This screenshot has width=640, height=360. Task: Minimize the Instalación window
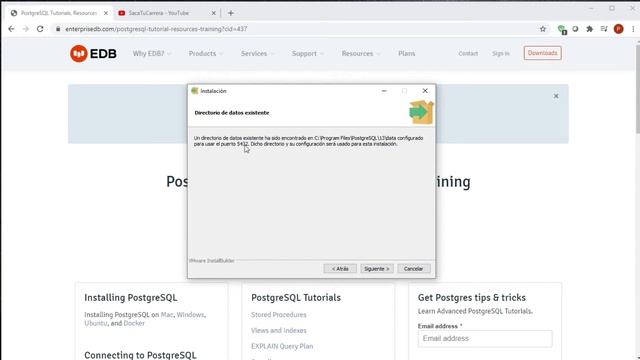tap(384, 91)
